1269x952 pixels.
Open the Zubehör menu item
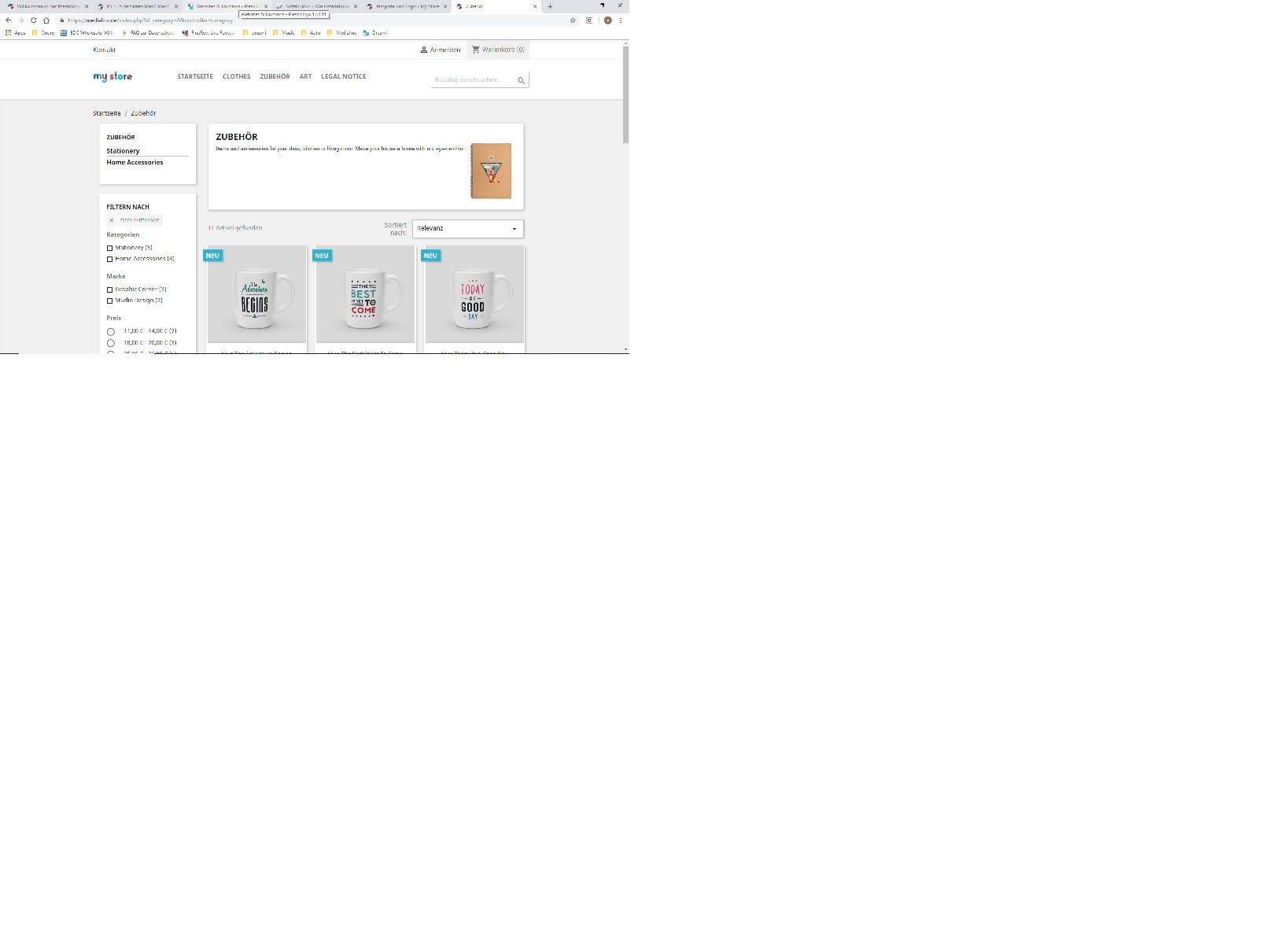(x=275, y=76)
